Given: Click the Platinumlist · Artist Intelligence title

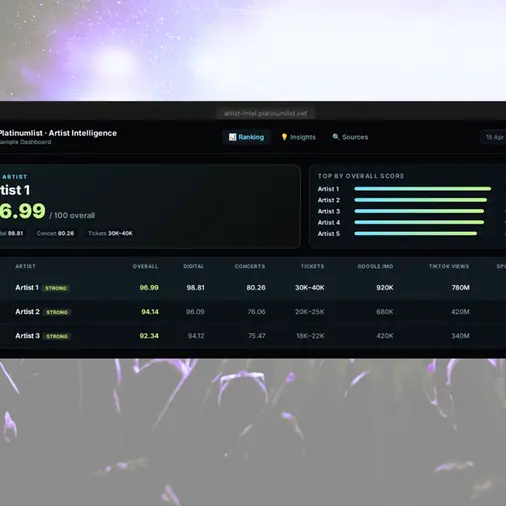Looking at the screenshot, I should 58,133.
